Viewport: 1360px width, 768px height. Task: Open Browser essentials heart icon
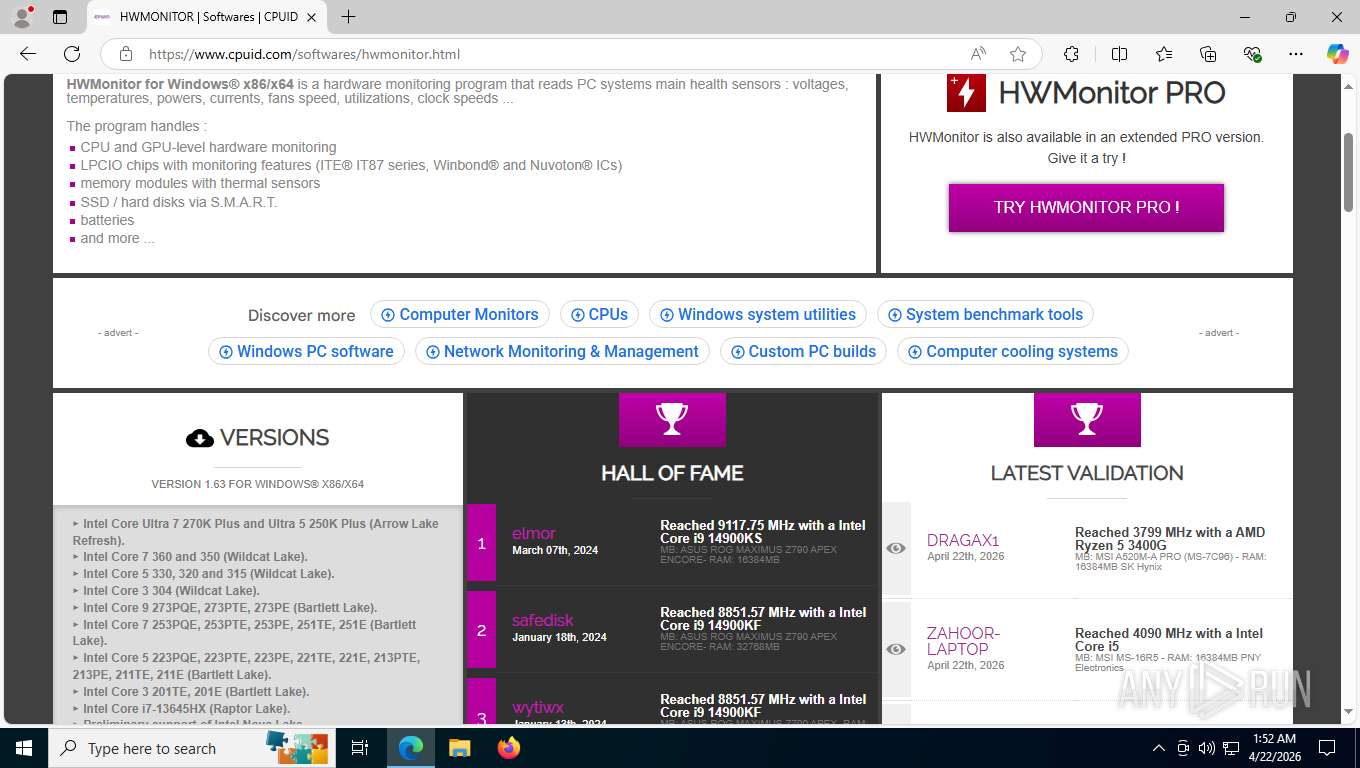pos(1252,54)
